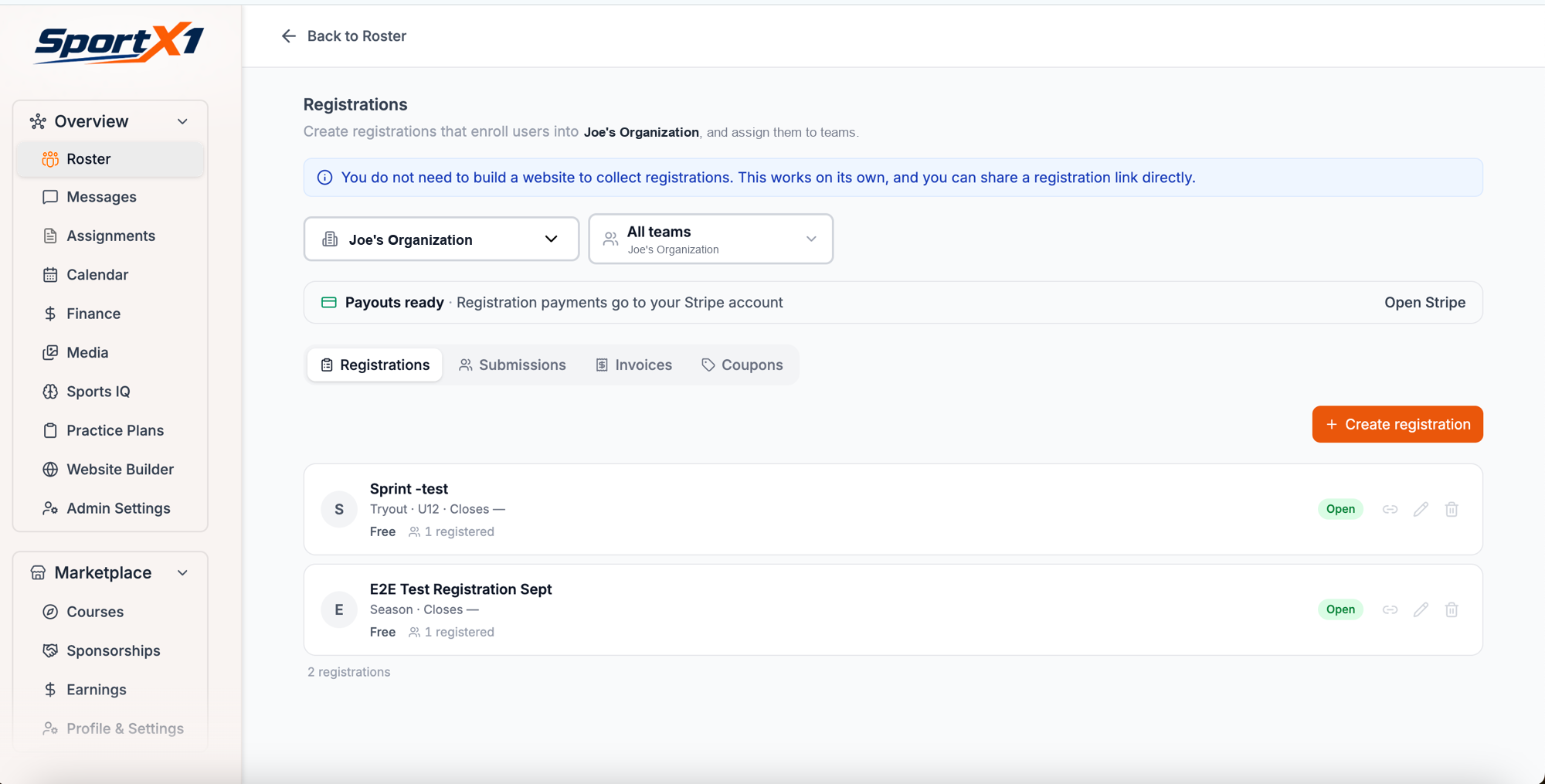Viewport: 1545px width, 784px height.
Task: Open Roster in the sidebar
Action: point(110,159)
